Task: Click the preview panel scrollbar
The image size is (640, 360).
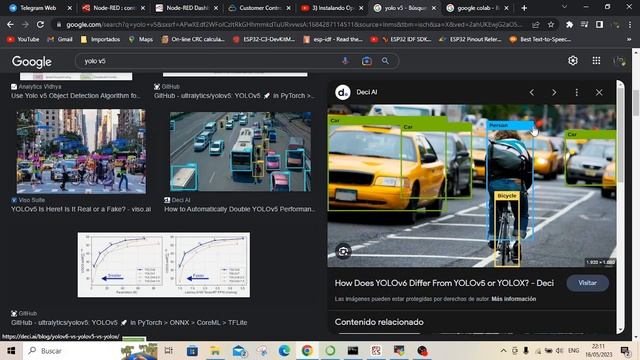Action: (620, 135)
